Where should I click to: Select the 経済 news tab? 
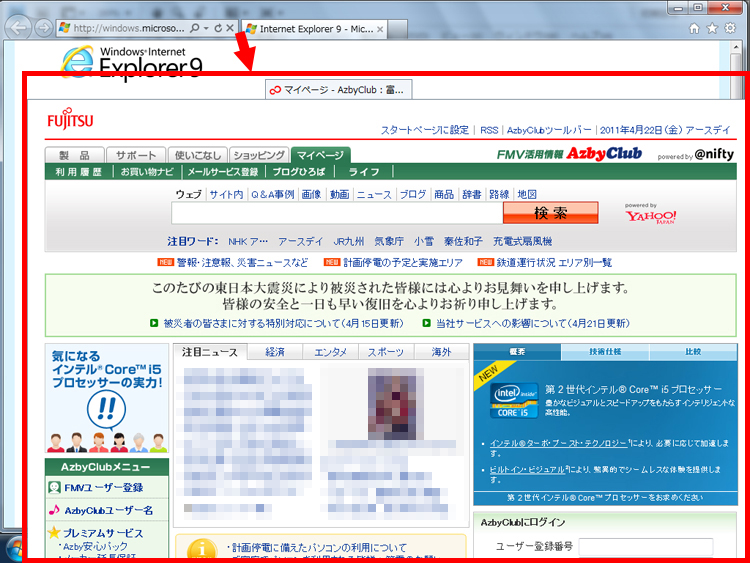(x=275, y=352)
